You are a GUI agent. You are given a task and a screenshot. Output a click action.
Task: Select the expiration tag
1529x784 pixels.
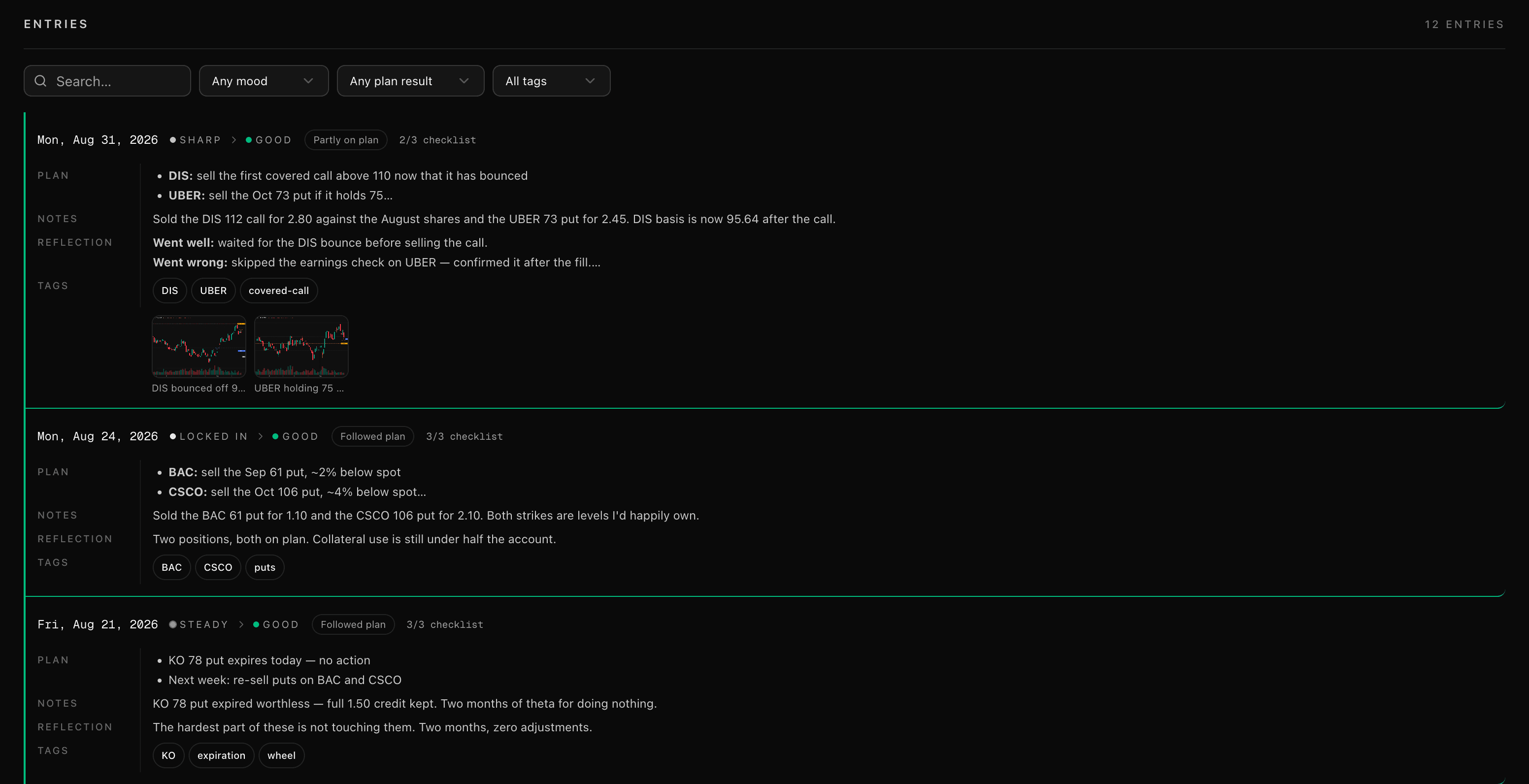click(221, 755)
